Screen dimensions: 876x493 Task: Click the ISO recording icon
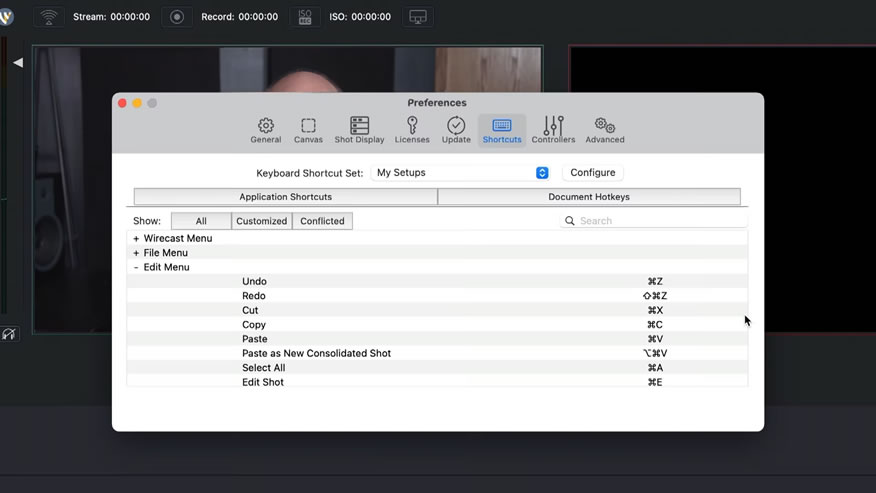click(x=304, y=17)
